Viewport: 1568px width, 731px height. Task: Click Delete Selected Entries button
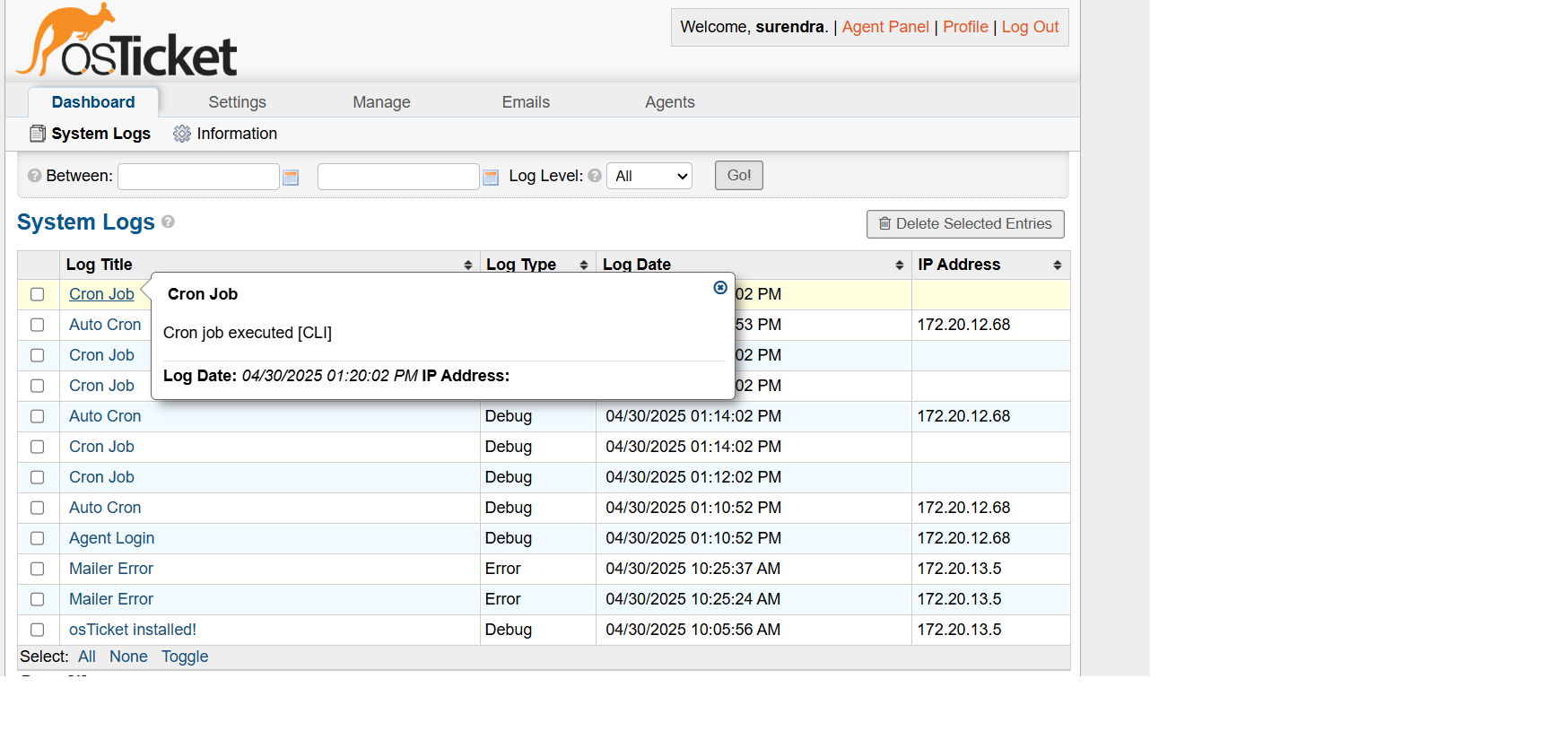[x=965, y=224]
